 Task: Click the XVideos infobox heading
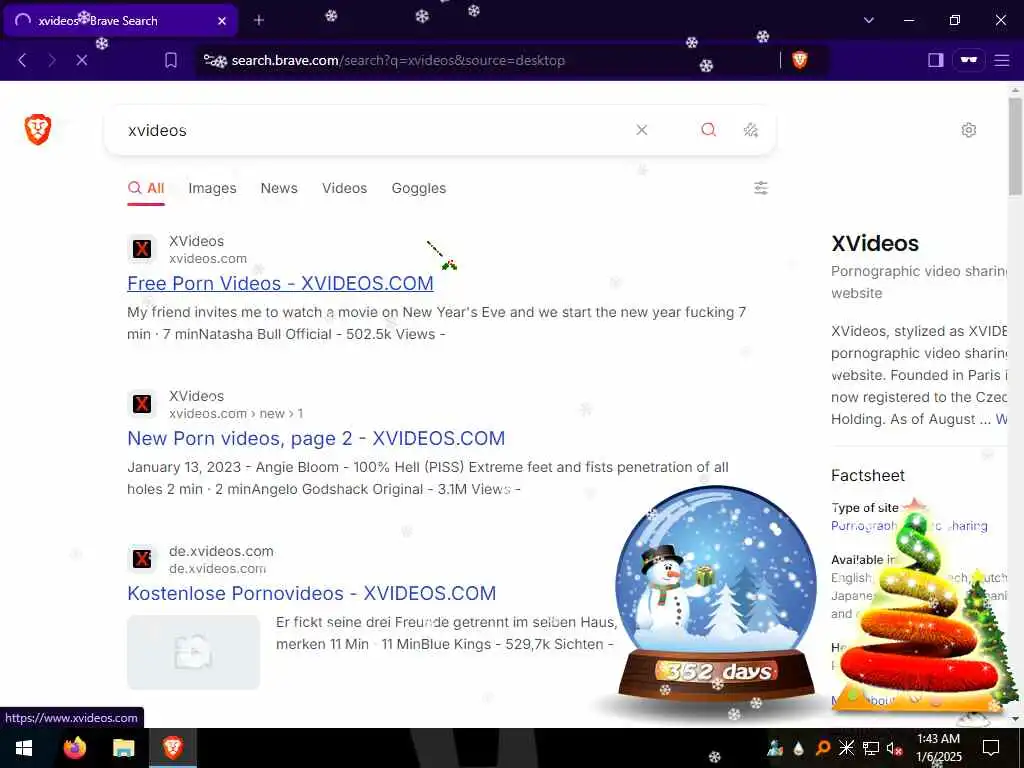[x=874, y=244]
